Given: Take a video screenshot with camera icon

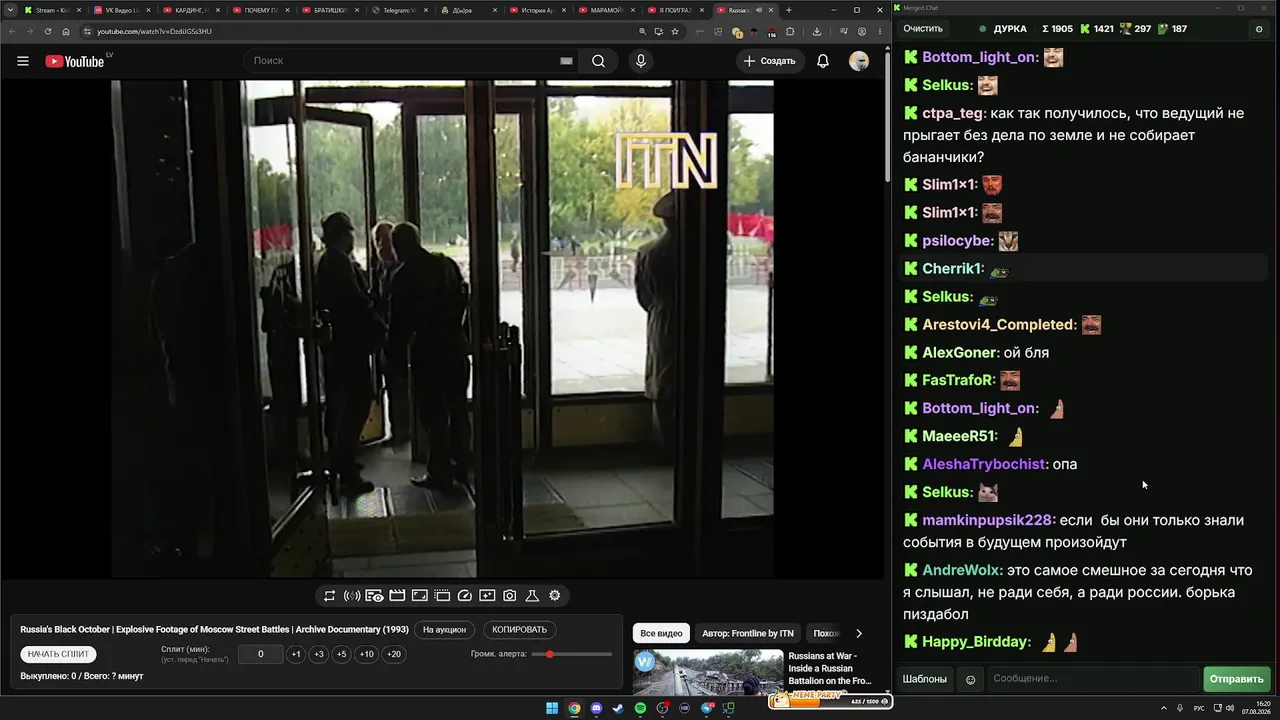Looking at the screenshot, I should click(510, 596).
